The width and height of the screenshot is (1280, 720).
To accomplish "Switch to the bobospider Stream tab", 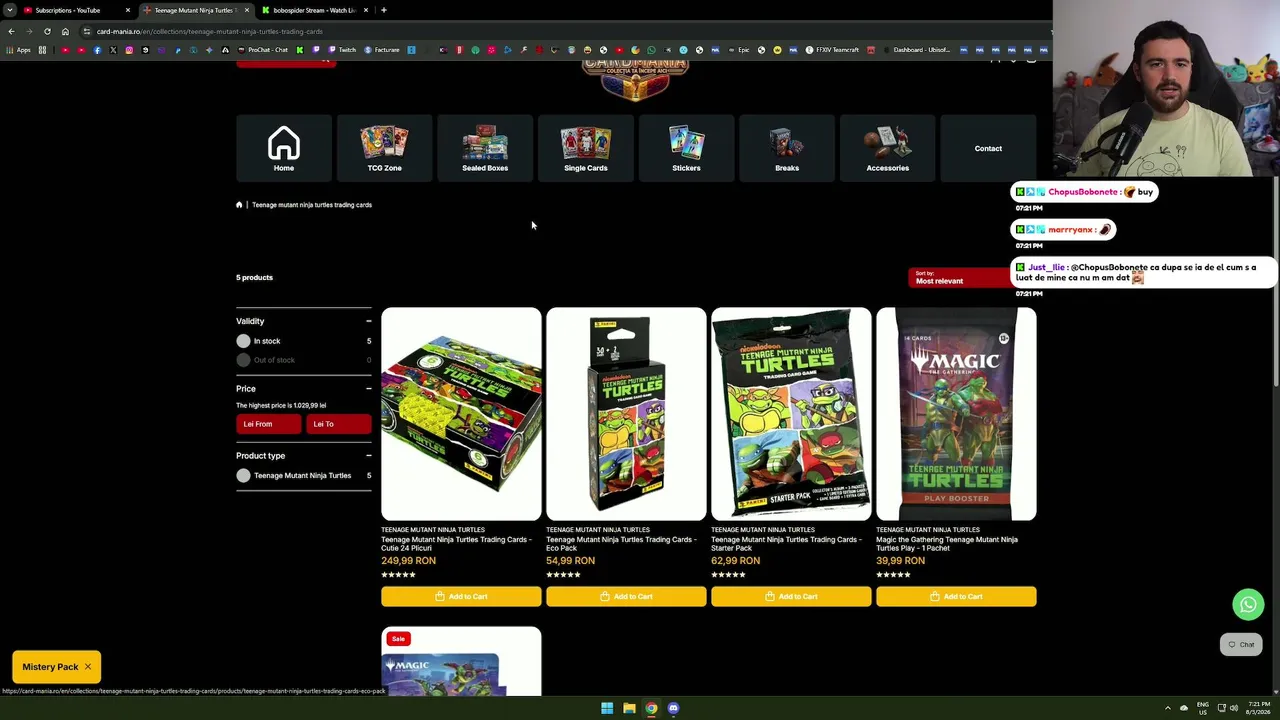I will tap(315, 10).
